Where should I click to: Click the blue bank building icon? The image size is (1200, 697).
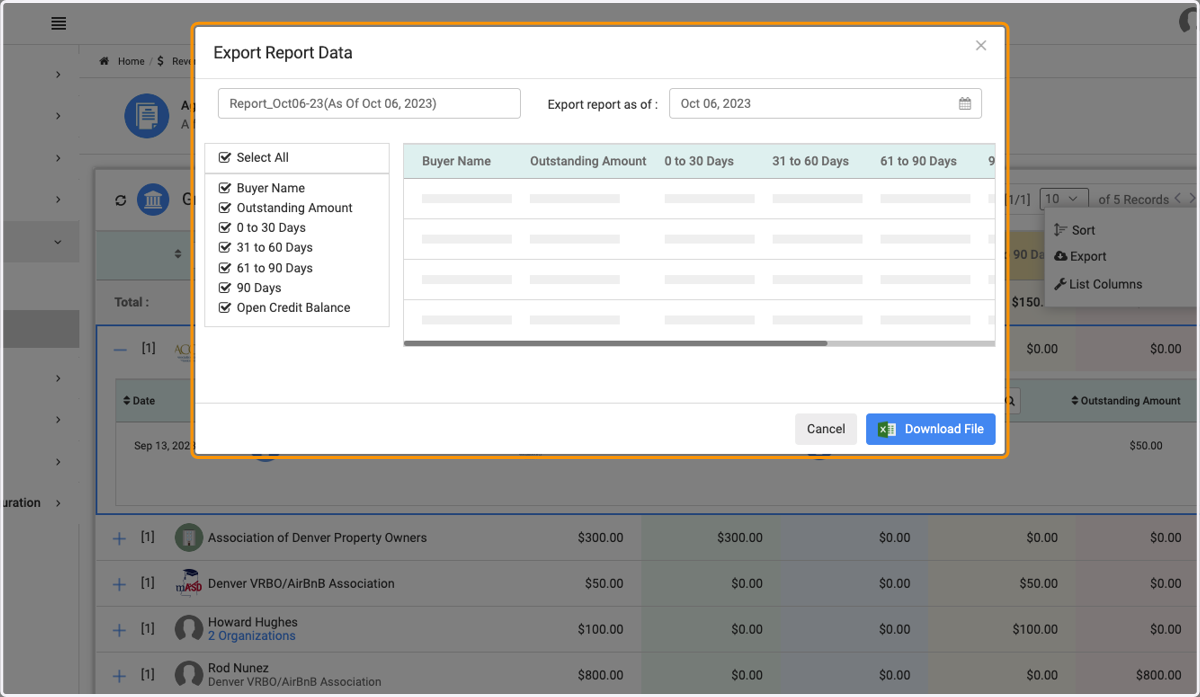click(x=153, y=199)
